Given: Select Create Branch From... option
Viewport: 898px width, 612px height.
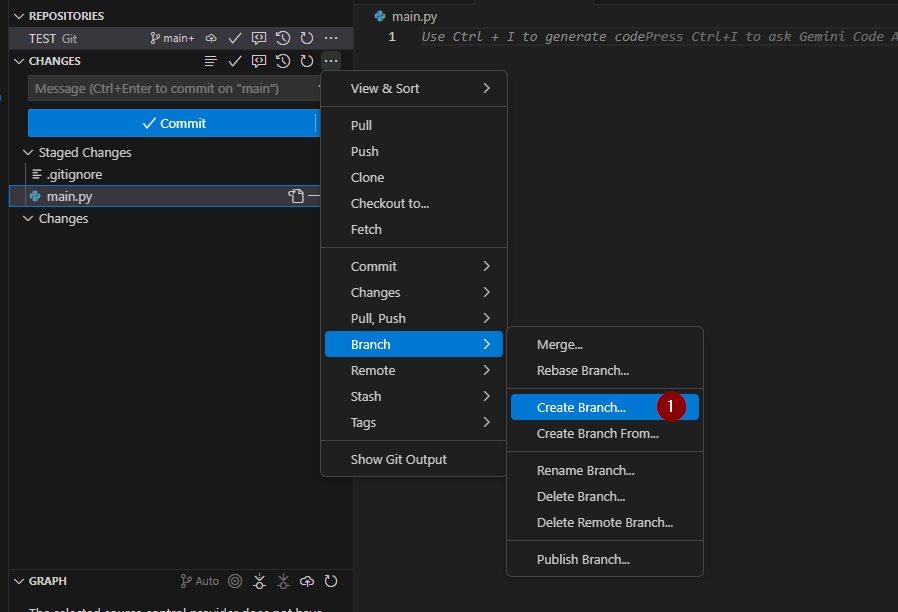Looking at the screenshot, I should (x=605, y=434).
